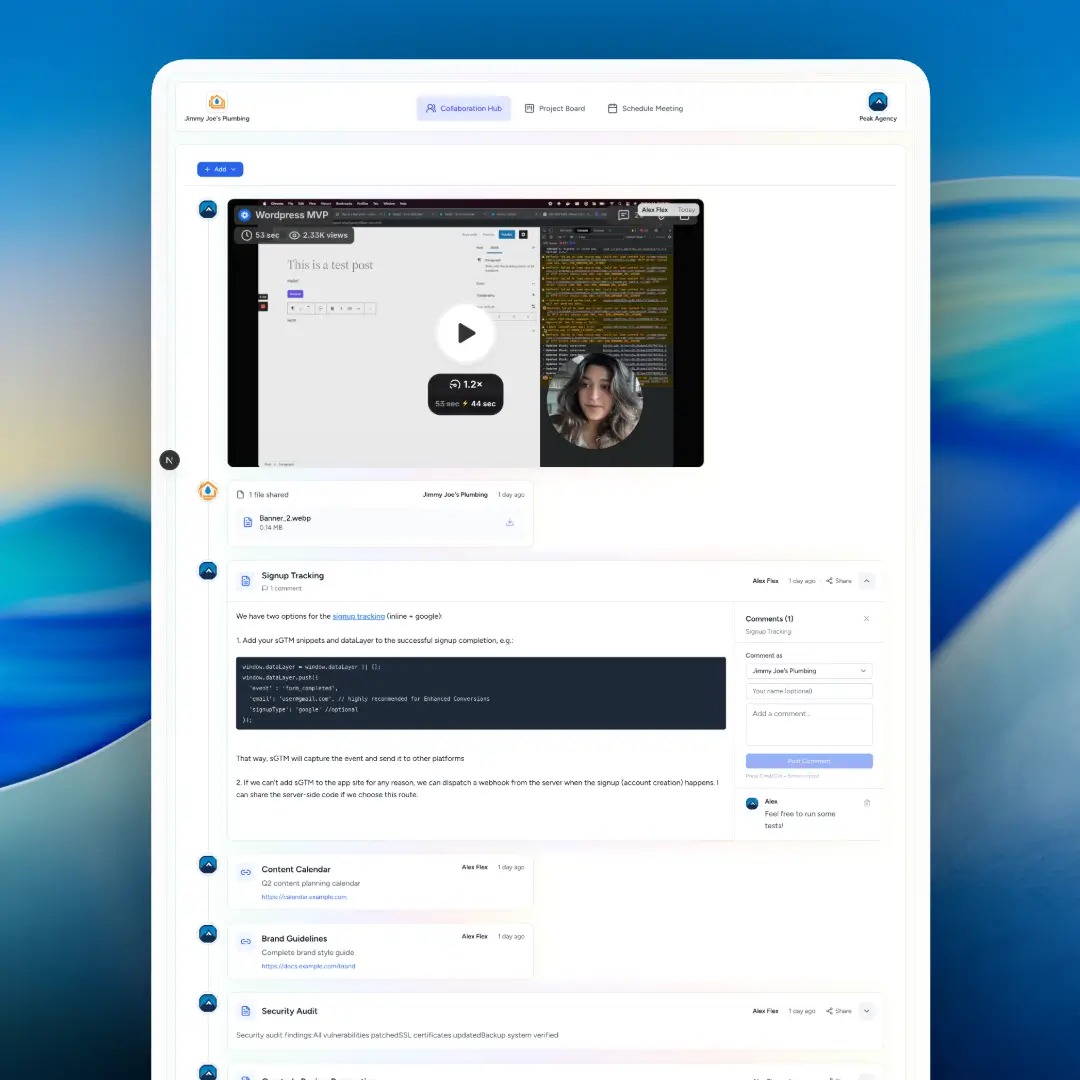The height and width of the screenshot is (1080, 1080).
Task: Open the signup tracking hyperlink
Action: click(359, 616)
